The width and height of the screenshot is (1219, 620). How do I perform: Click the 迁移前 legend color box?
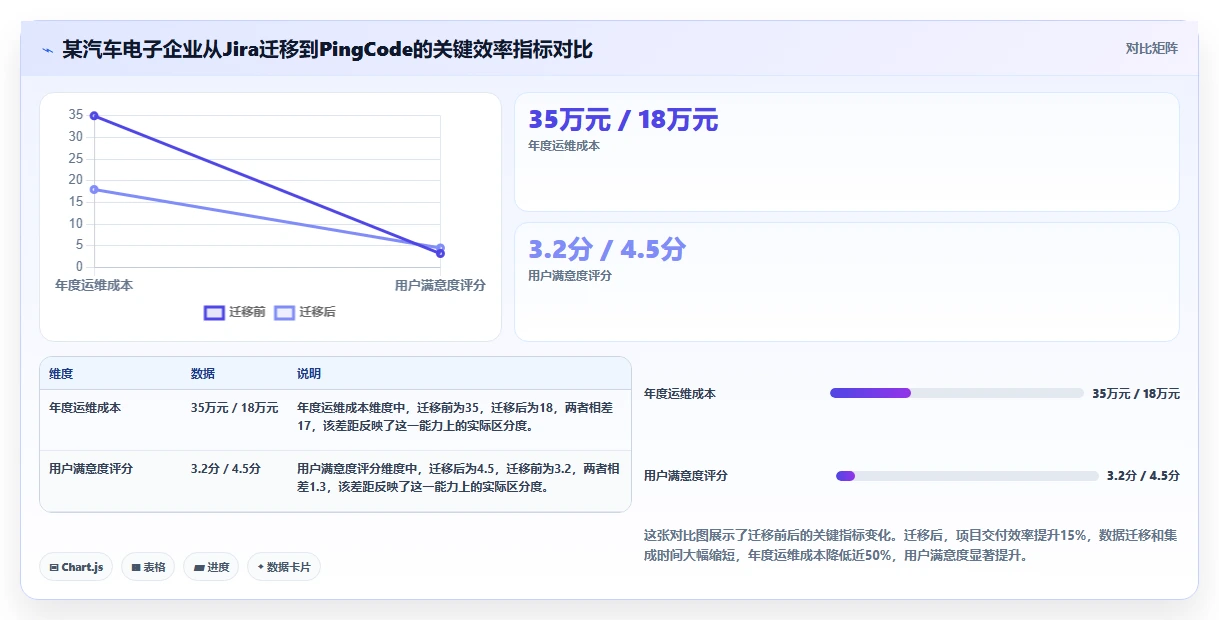(214, 312)
